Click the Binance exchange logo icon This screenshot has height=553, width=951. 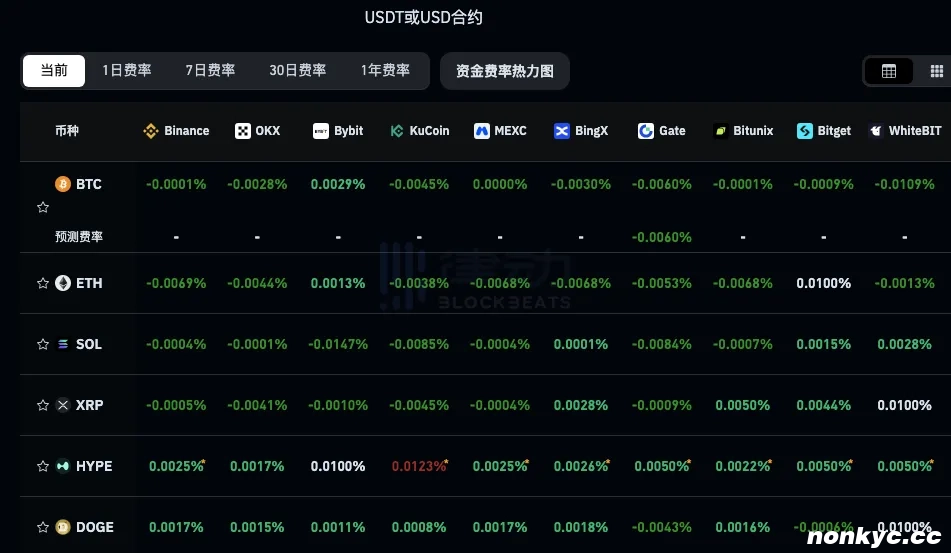click(151, 131)
